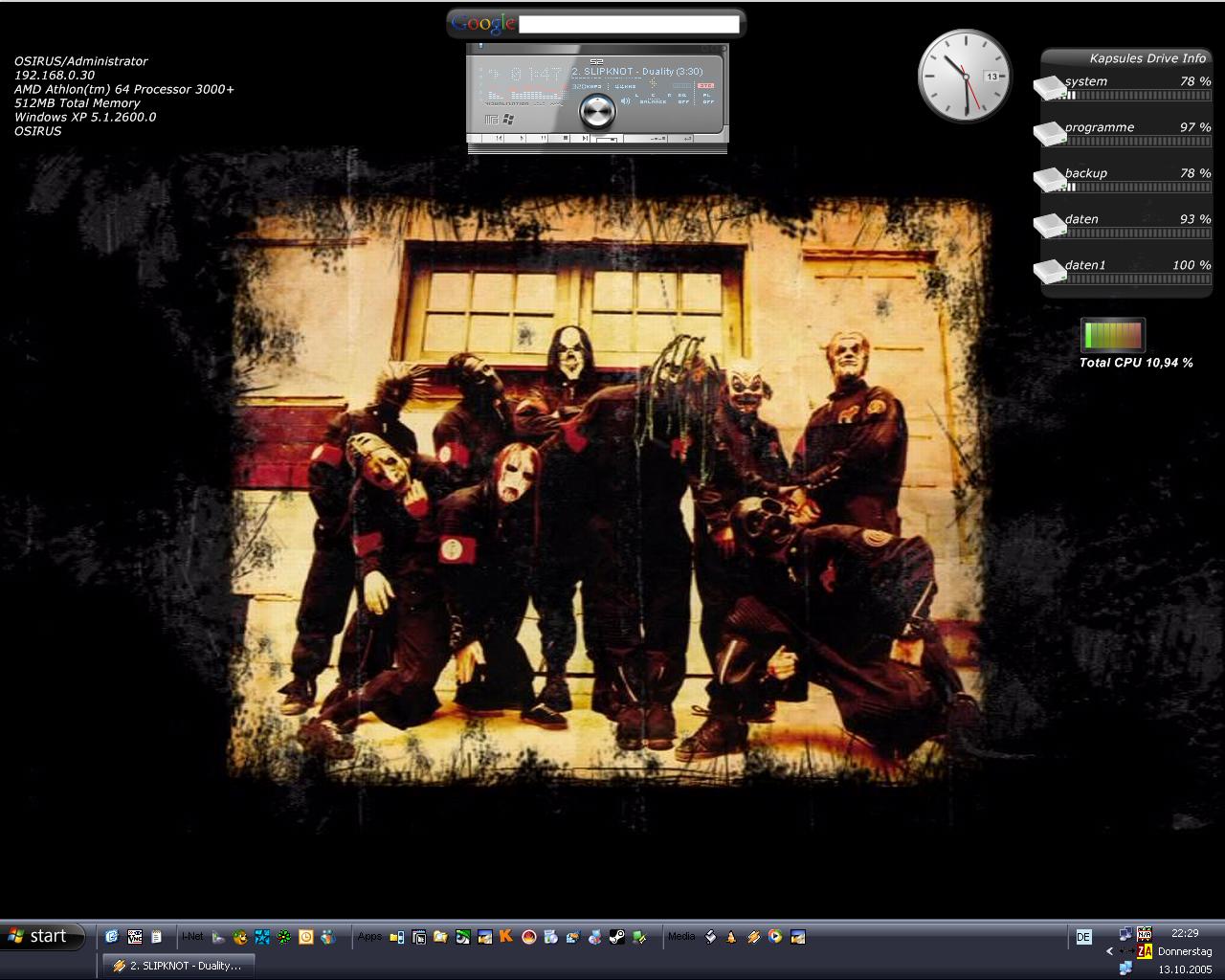Click the DE language indicator
Viewport: 1225px width, 980px height.
click(x=1083, y=937)
